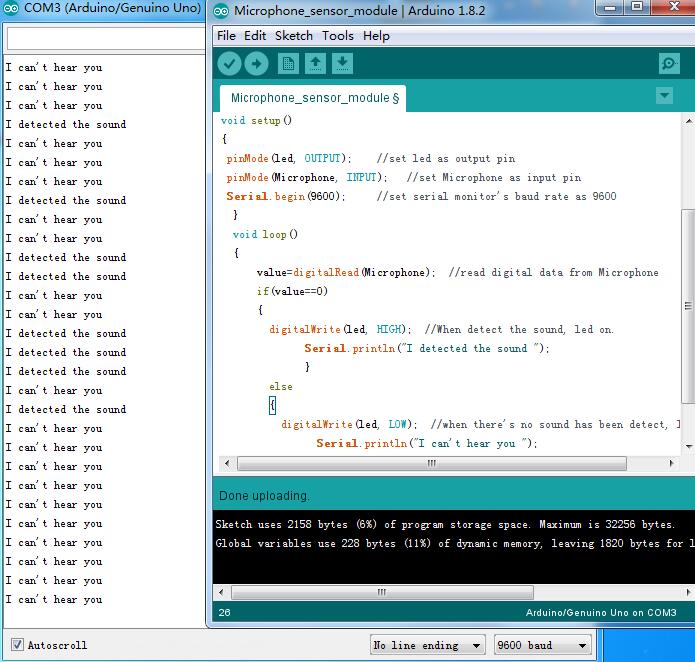Screen dimensions: 695x662
Task: Click the 'Serial.begin(9600);' code line
Action: pyautogui.click(x=286, y=196)
